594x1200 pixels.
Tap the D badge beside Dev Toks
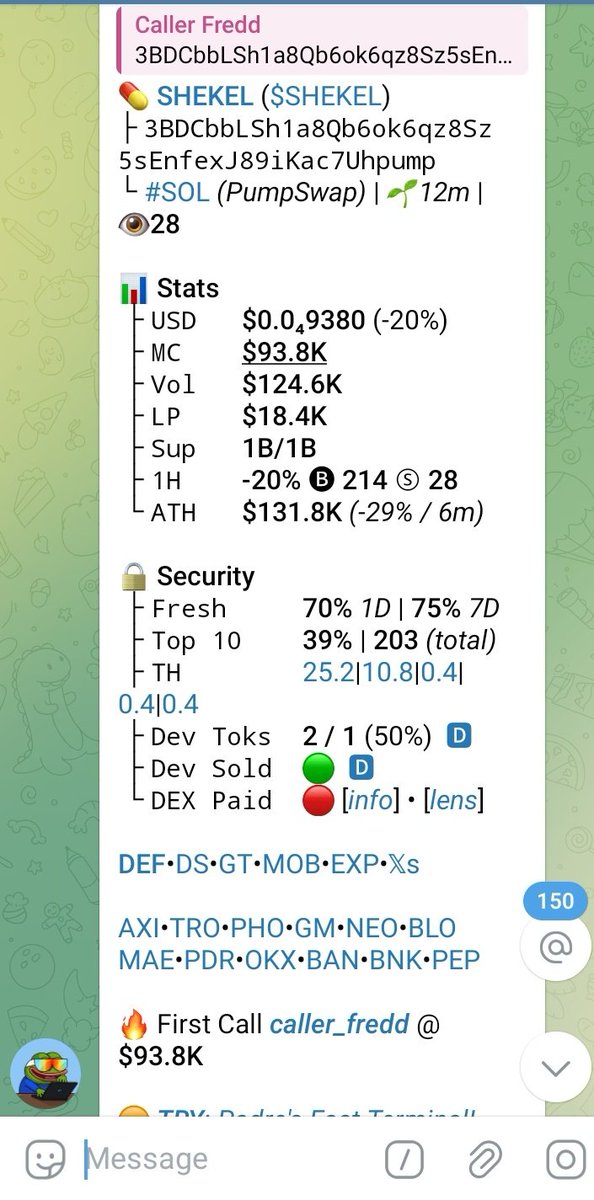pyautogui.click(x=459, y=736)
